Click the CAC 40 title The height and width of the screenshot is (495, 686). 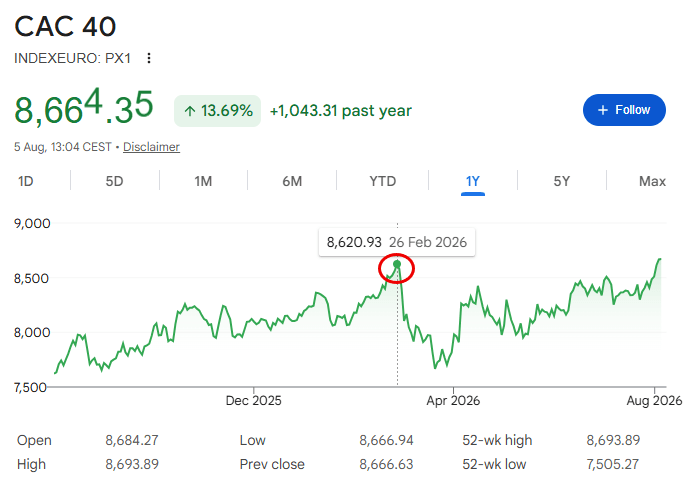tap(65, 26)
